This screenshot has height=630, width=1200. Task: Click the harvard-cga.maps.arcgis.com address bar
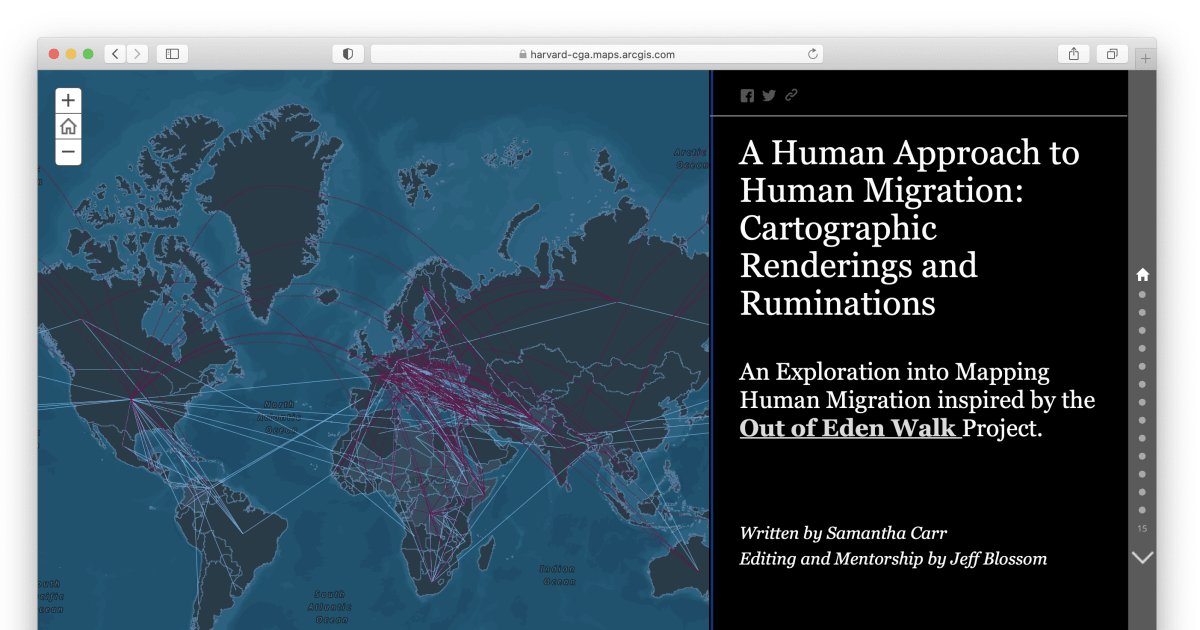(597, 54)
